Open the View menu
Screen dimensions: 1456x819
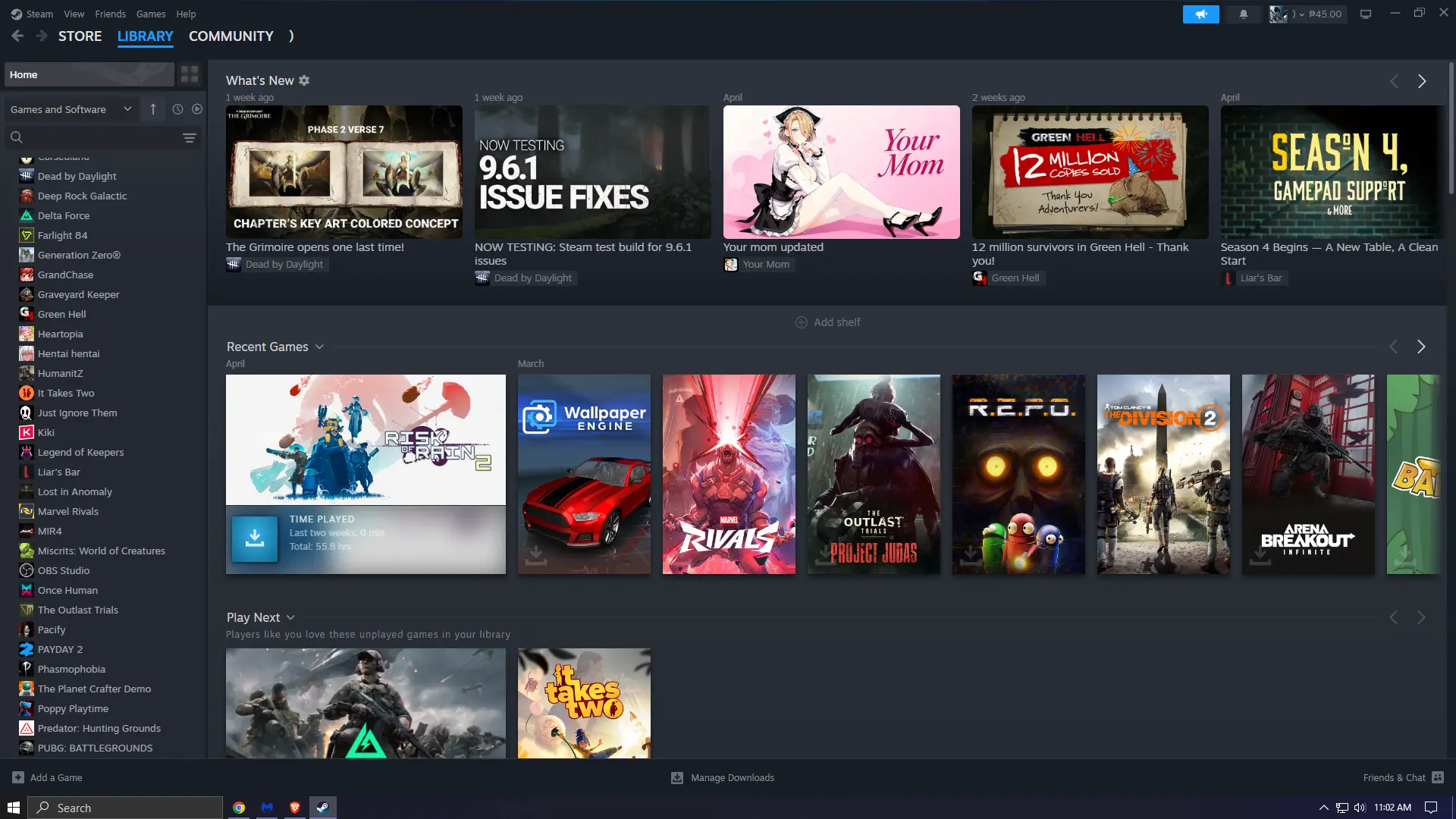(74, 14)
